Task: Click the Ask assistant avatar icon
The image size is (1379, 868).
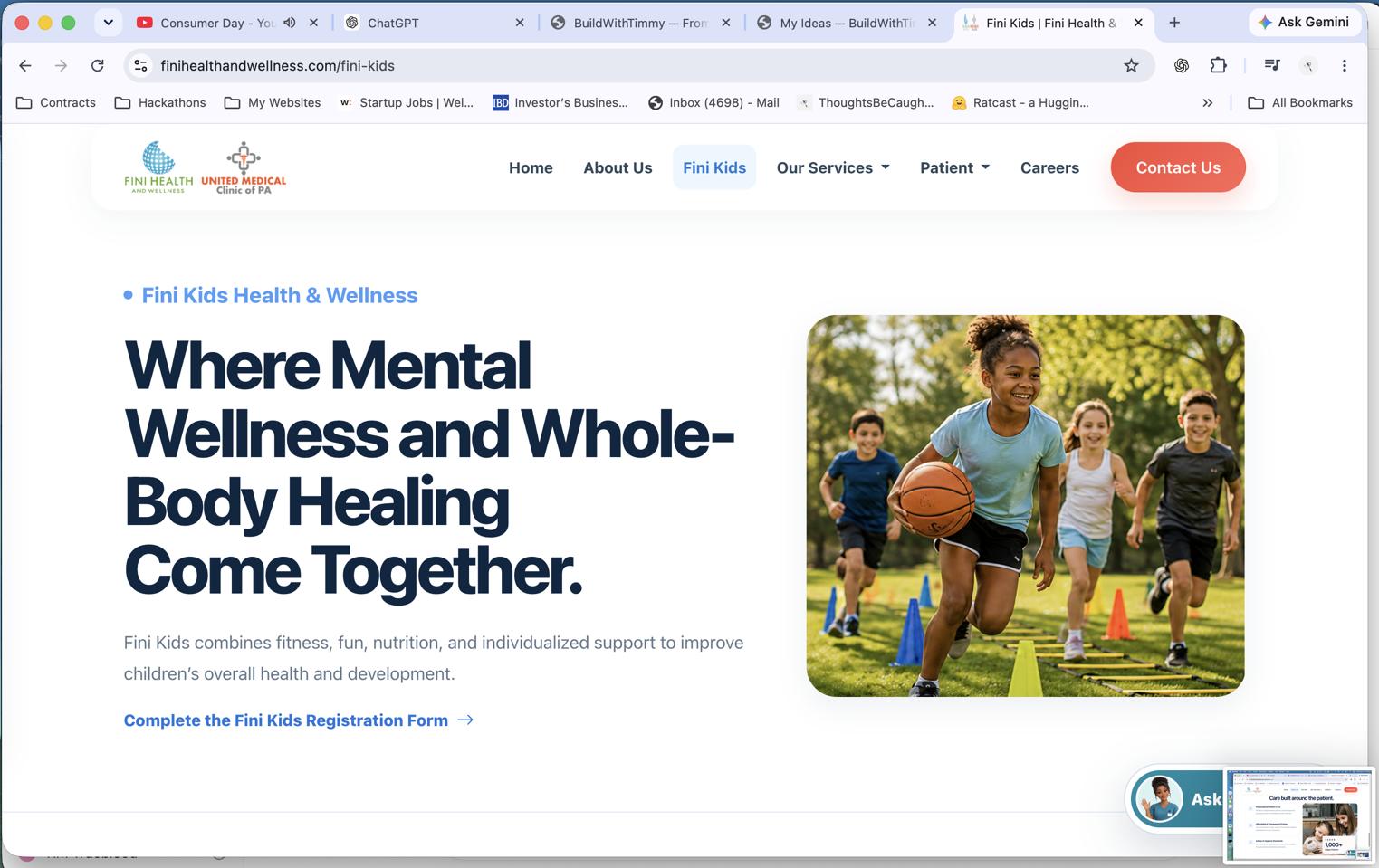Action: [1159, 799]
